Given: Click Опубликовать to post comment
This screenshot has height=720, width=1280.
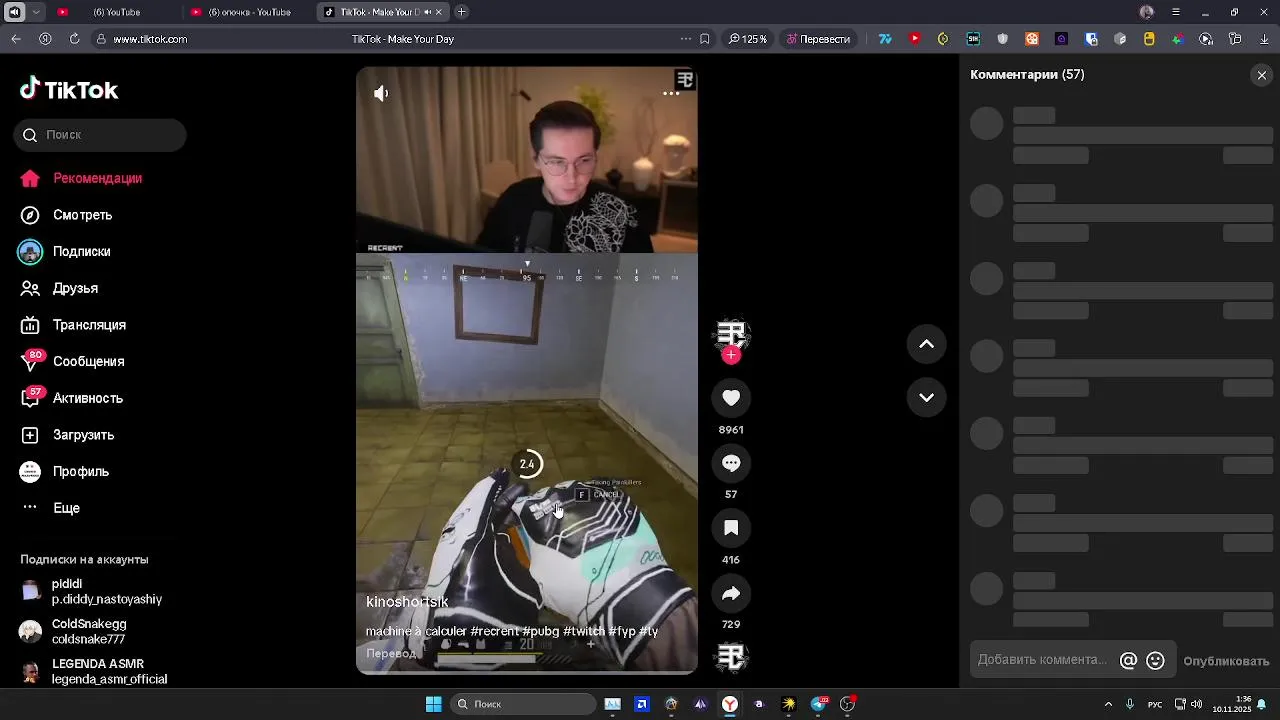Looking at the screenshot, I should [x=1226, y=661].
